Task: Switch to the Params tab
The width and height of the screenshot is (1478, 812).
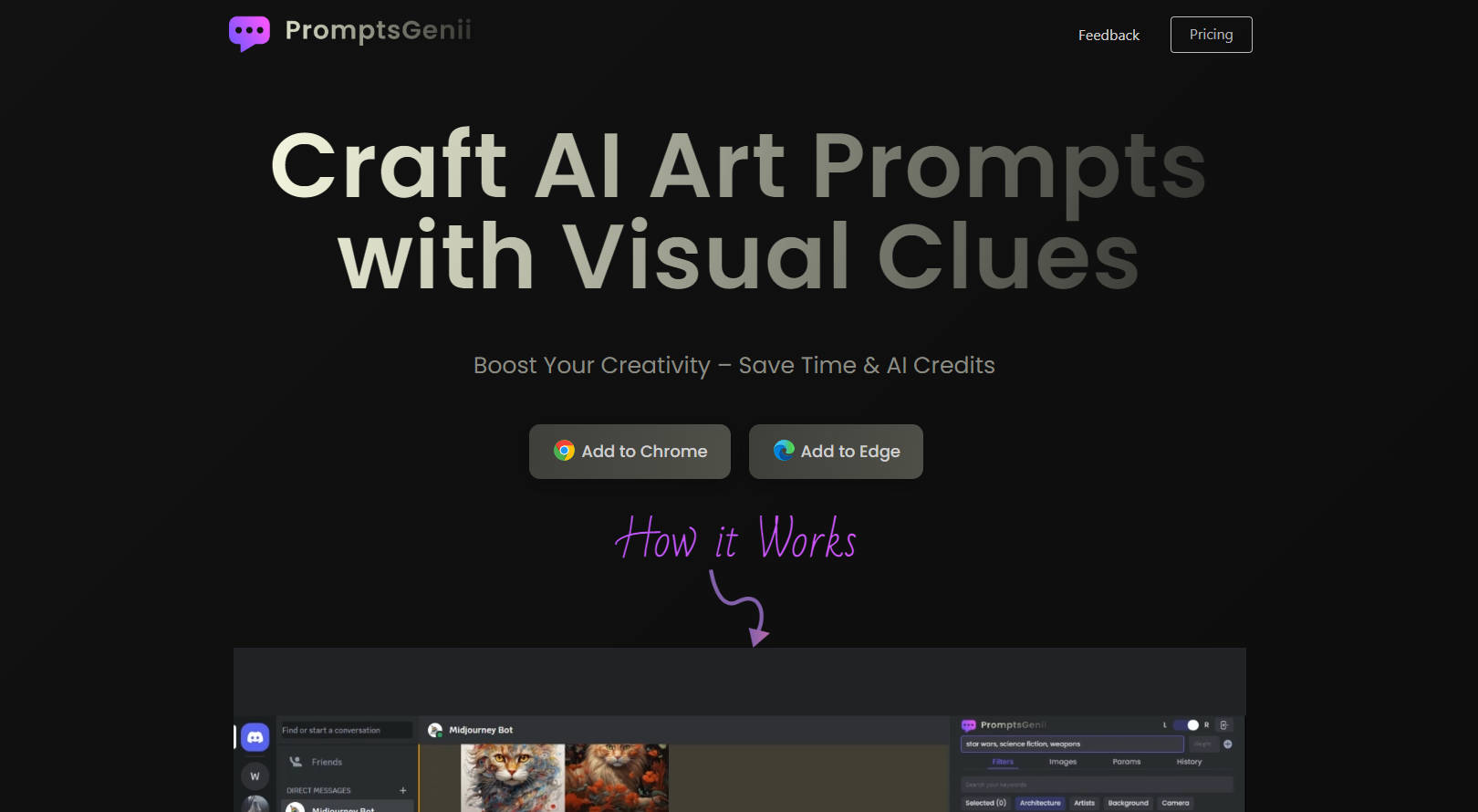Action: click(x=1127, y=762)
